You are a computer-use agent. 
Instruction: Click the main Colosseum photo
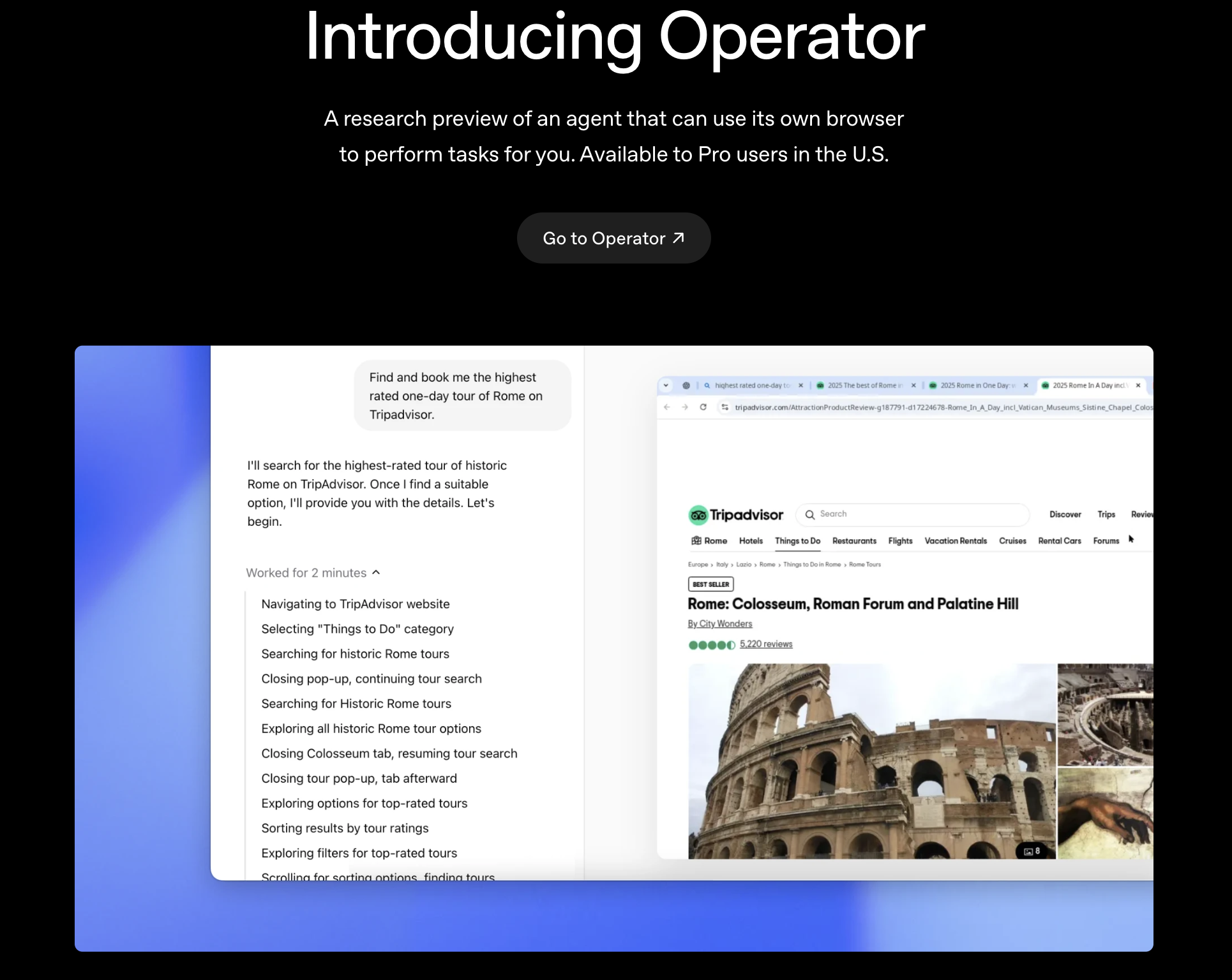[871, 759]
